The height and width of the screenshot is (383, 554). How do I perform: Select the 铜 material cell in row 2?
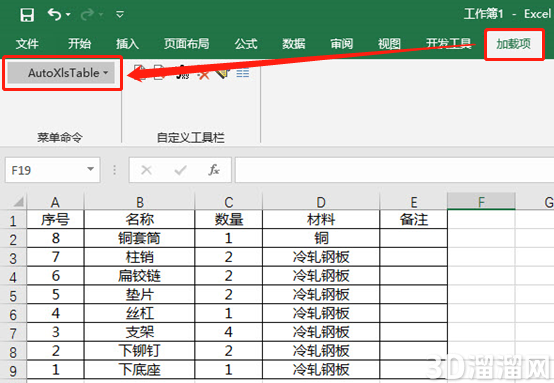pyautogui.click(x=321, y=238)
